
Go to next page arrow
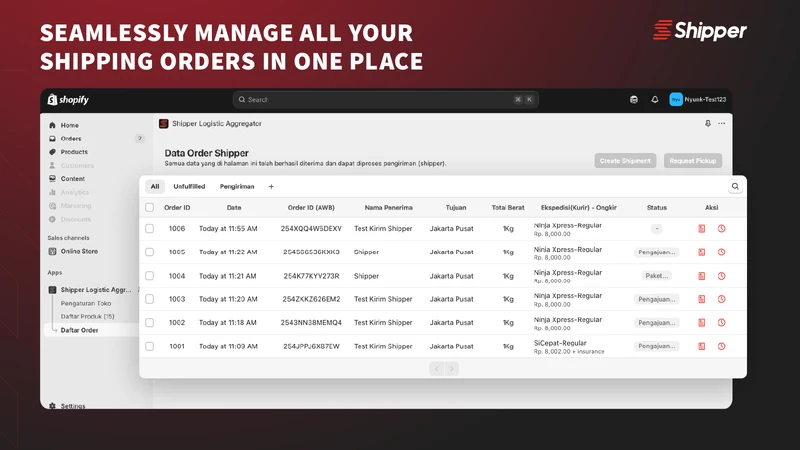point(452,368)
